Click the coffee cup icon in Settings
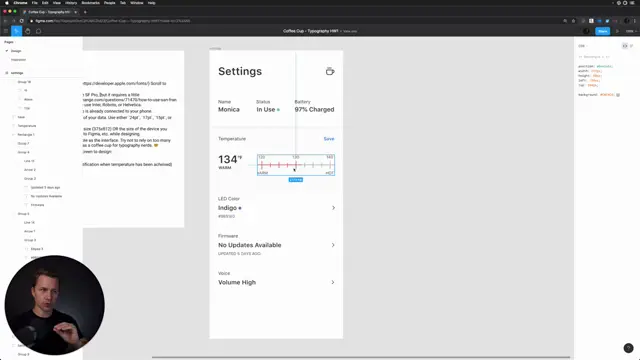Image resolution: width=640 pixels, height=360 pixels. [x=330, y=71]
